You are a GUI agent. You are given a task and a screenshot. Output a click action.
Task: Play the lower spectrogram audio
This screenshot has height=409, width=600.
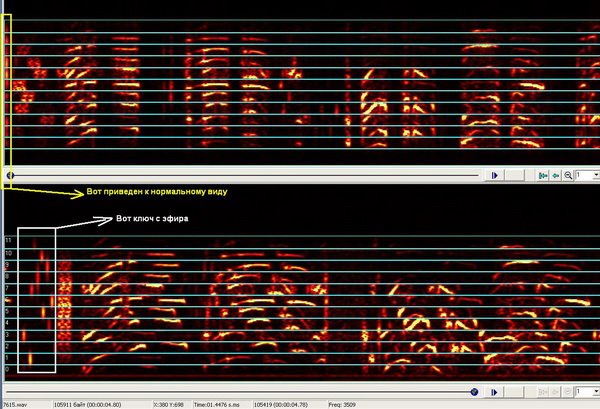(x=494, y=392)
